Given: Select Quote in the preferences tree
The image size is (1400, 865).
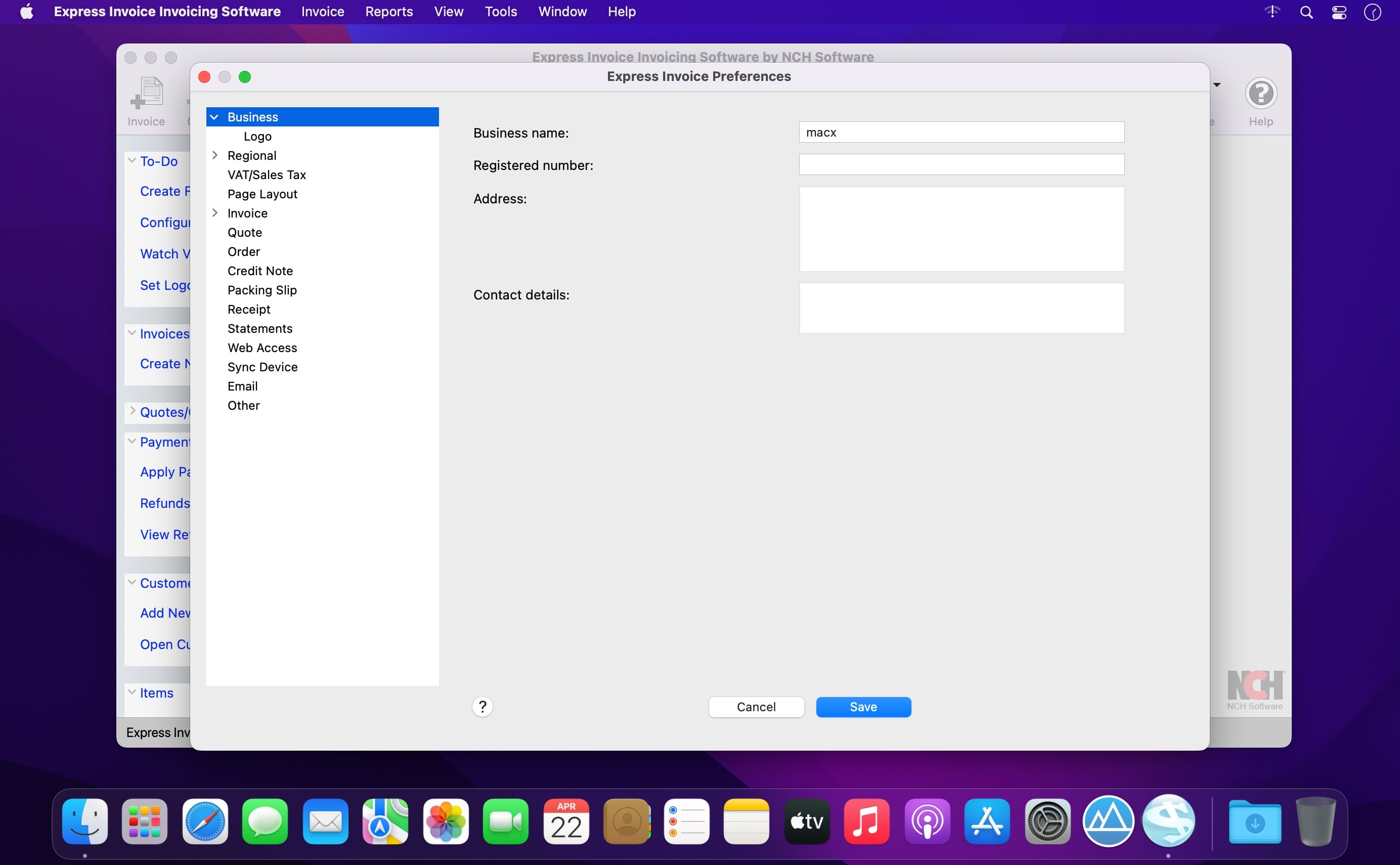Looking at the screenshot, I should click(x=245, y=232).
